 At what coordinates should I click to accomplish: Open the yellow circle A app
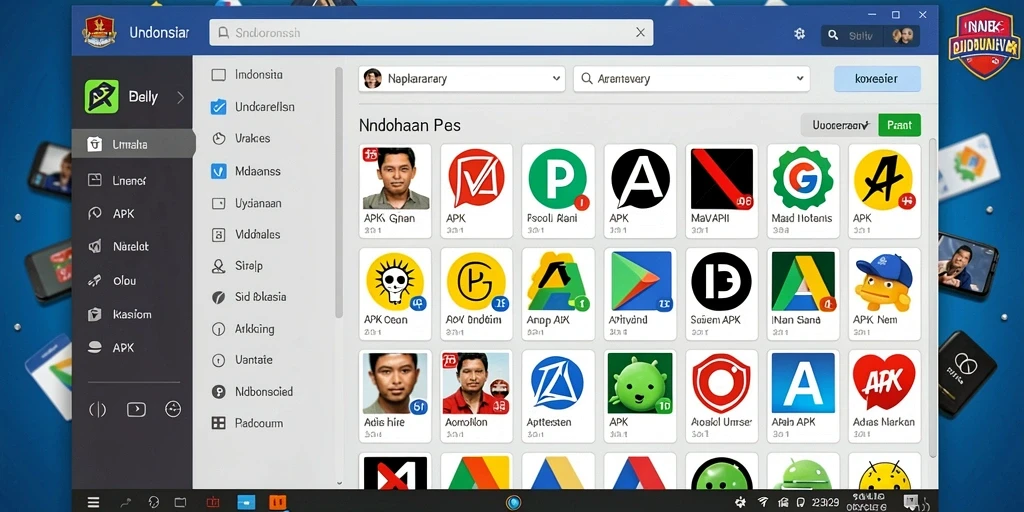point(884,191)
